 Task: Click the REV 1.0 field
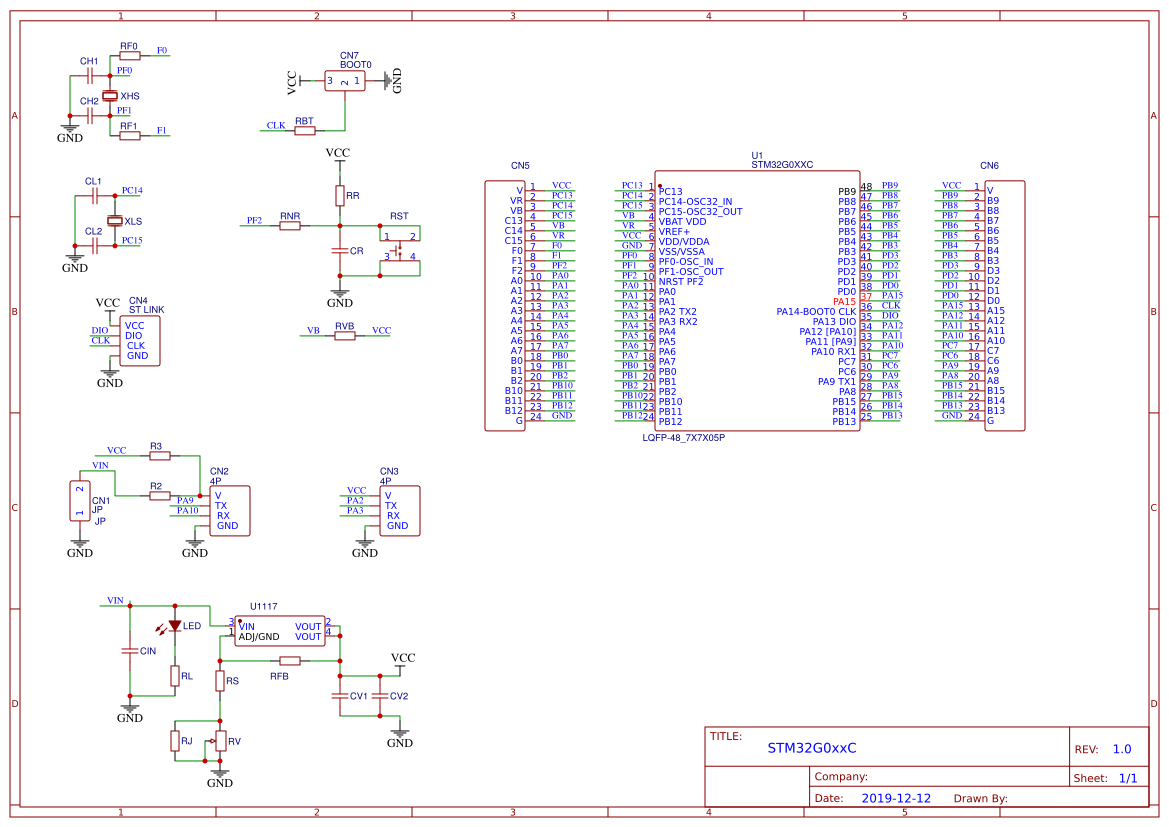[x=1122, y=749]
